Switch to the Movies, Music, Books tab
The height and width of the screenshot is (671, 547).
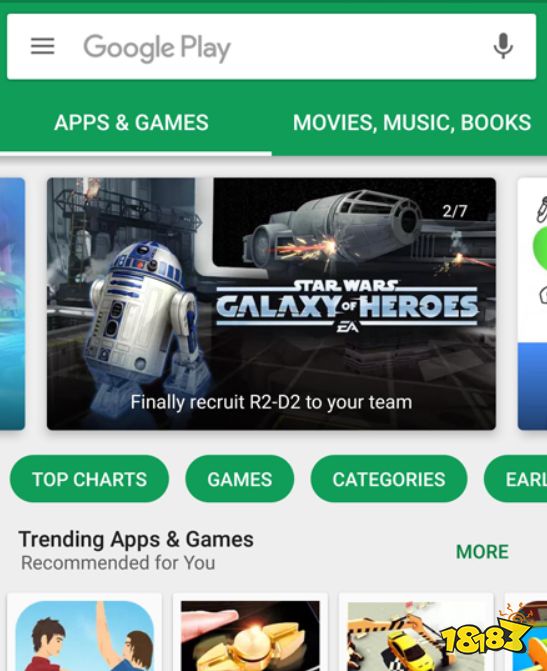coord(412,122)
